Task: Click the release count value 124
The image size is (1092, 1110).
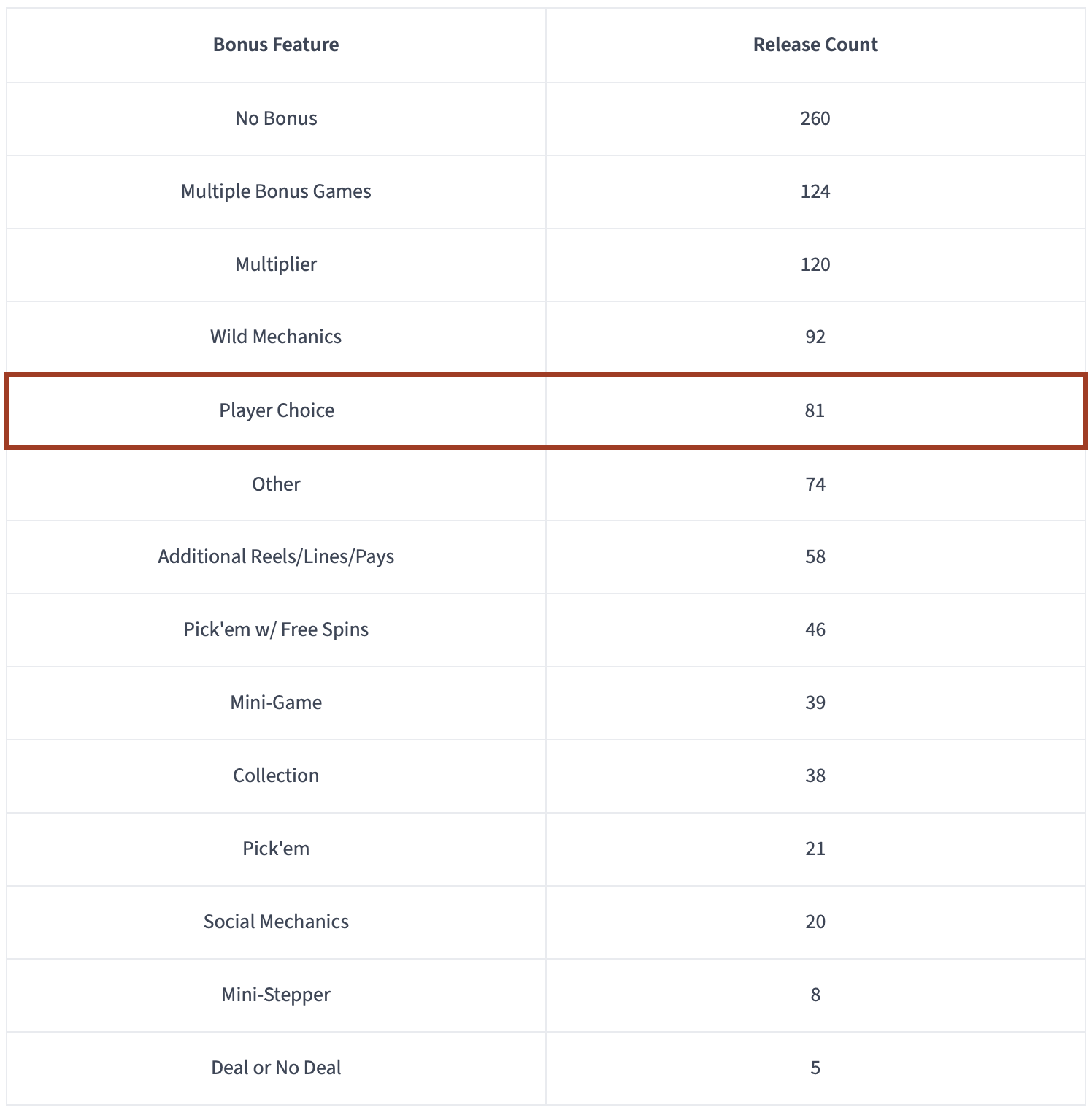Action: (x=815, y=191)
